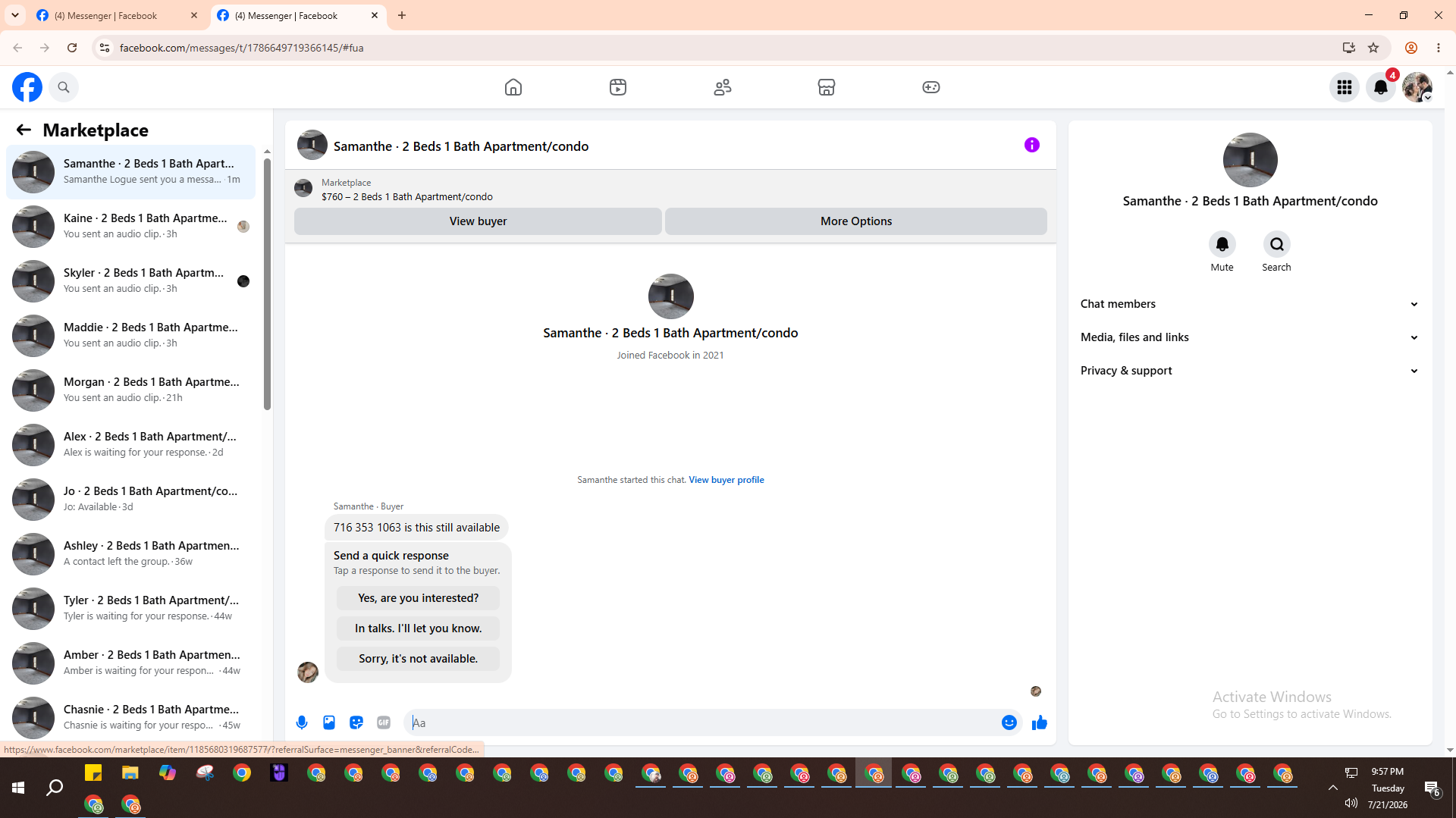
Task: Open the tab search dropdown
Action: (15, 15)
